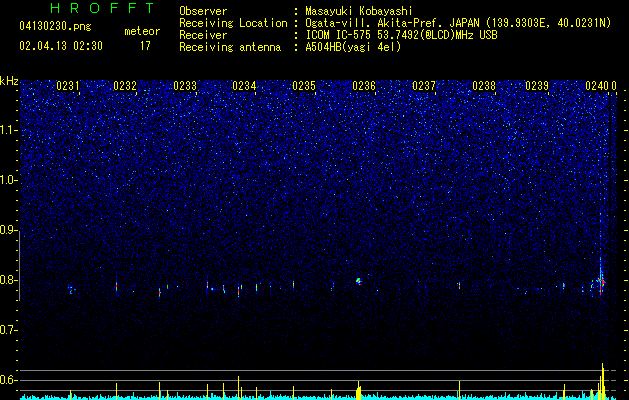This screenshot has height=400, width=629.
Task: Click the 0.8 kHz axis label
Action: tap(9, 280)
